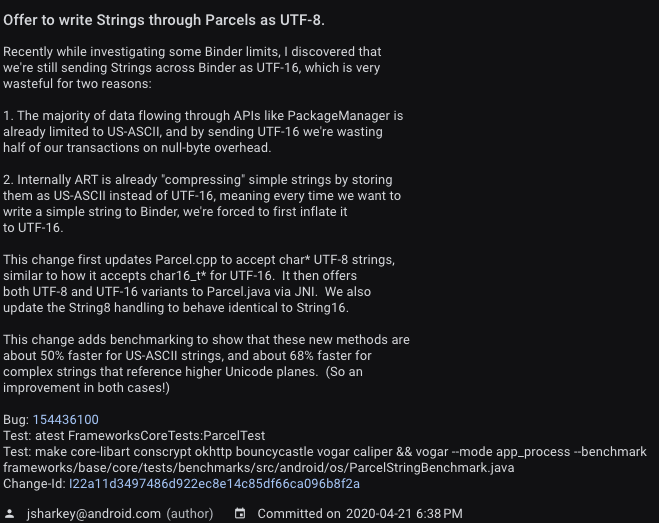Image resolution: width=659 pixels, height=523 pixels.
Task: Open bug link 154436100
Action: click(66, 420)
